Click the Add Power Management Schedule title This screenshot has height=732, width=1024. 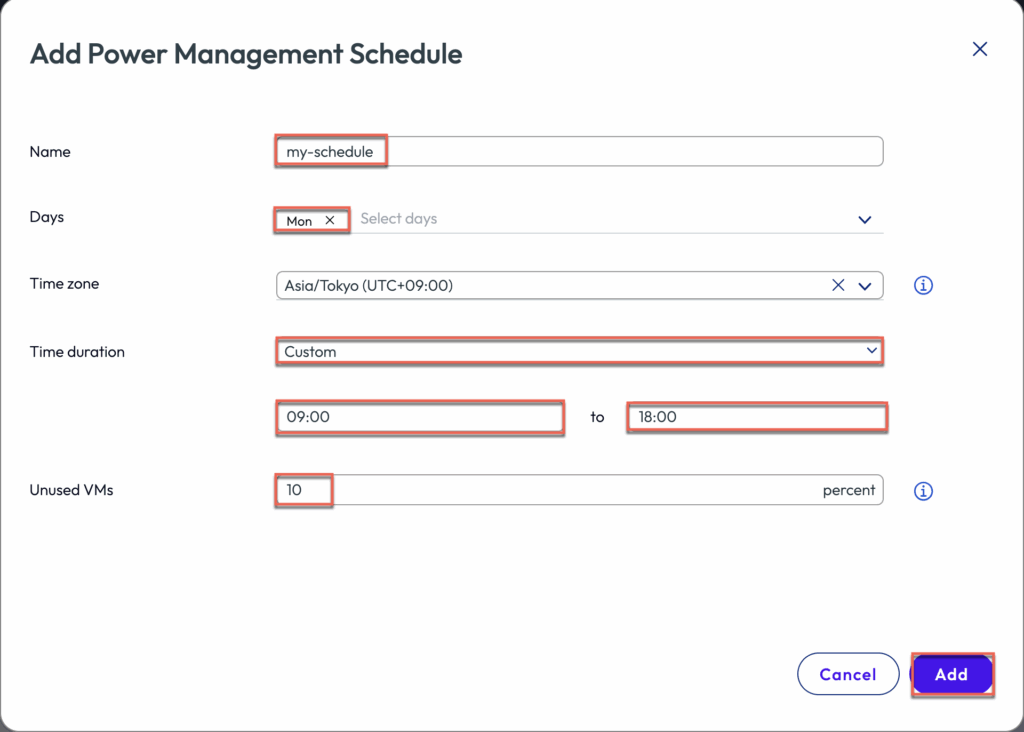pos(246,54)
